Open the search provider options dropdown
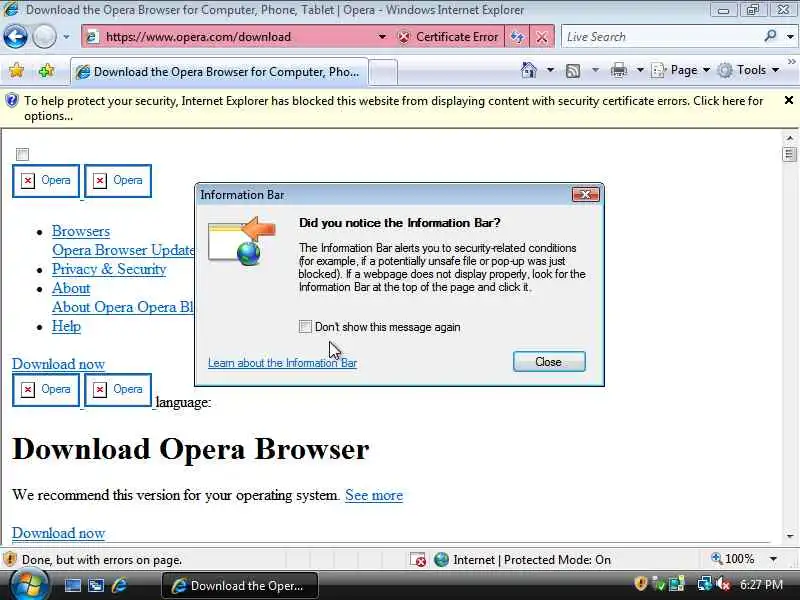The height and width of the screenshot is (600, 800). tap(790, 37)
